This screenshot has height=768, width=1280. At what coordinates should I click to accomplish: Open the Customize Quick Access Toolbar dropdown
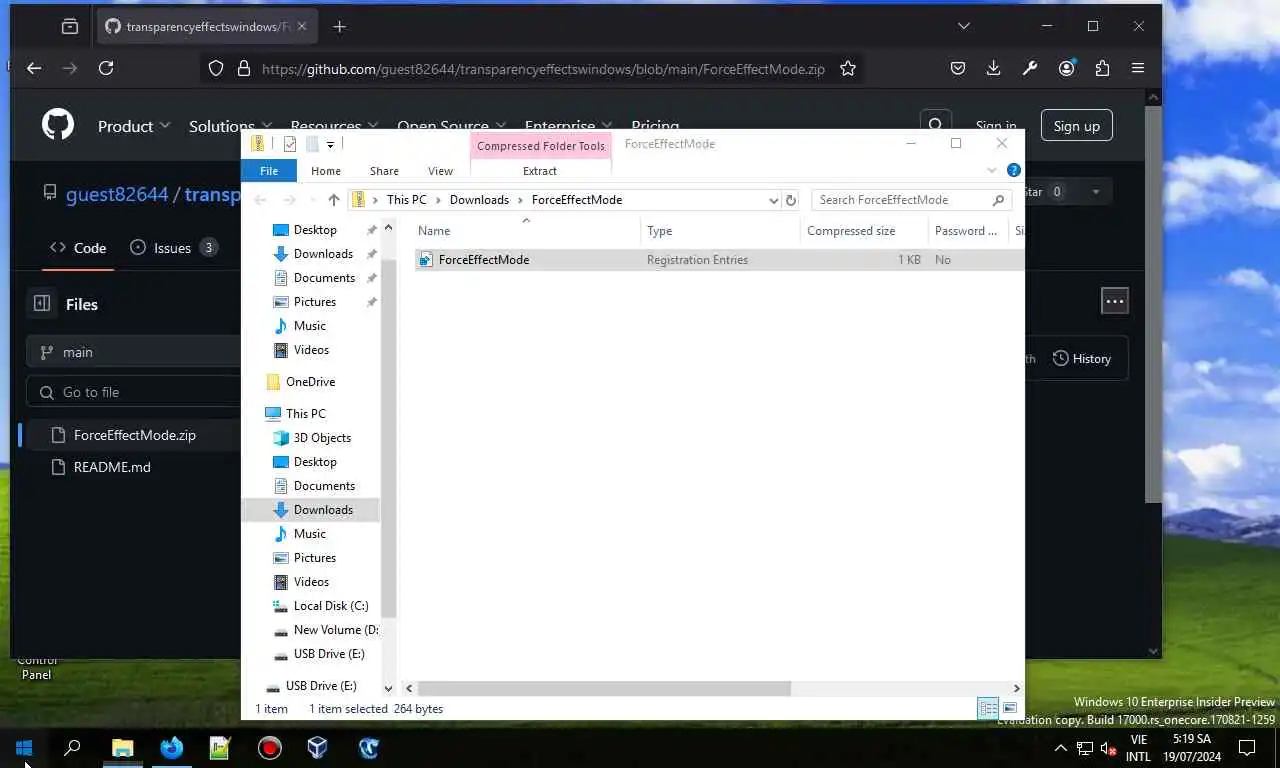click(330, 145)
